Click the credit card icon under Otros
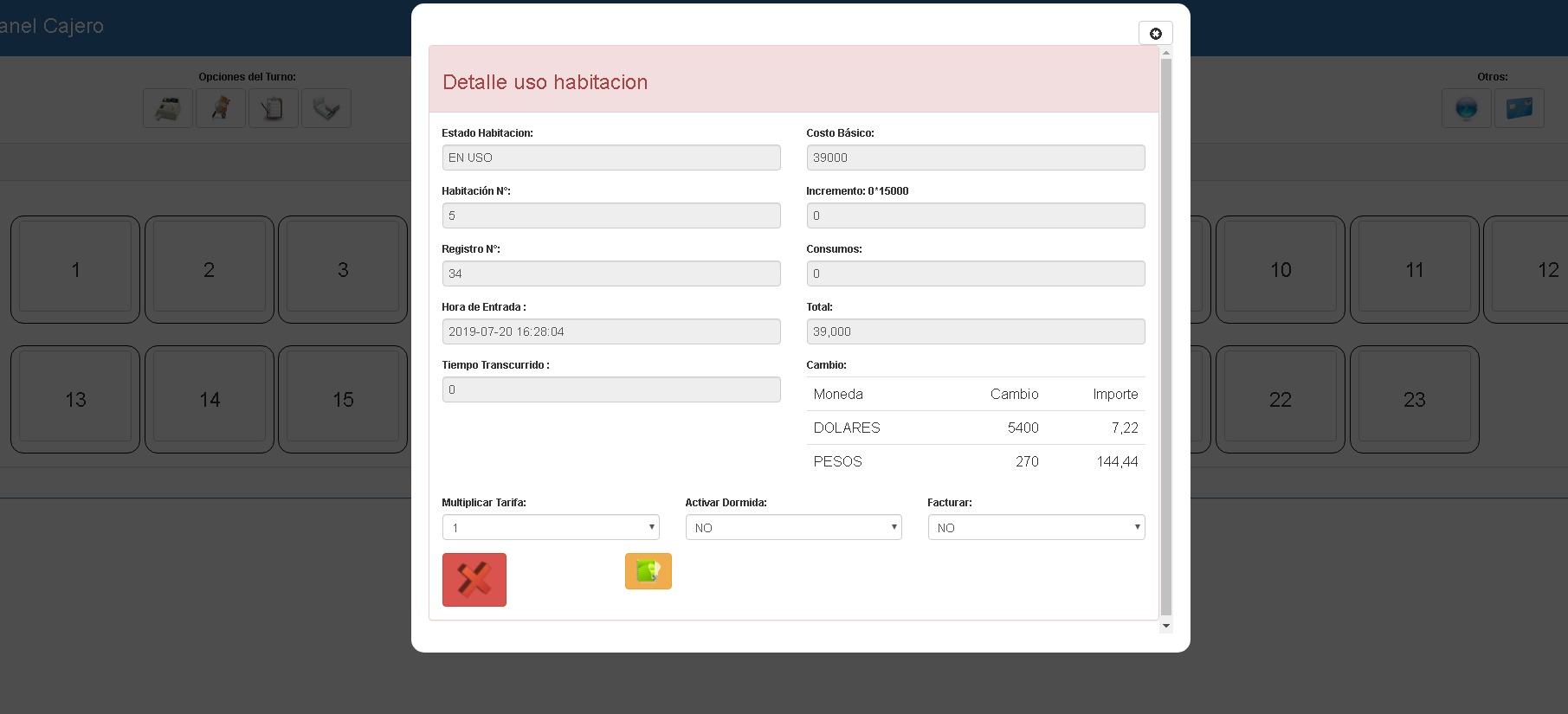The image size is (1568, 714). pos(1520,108)
